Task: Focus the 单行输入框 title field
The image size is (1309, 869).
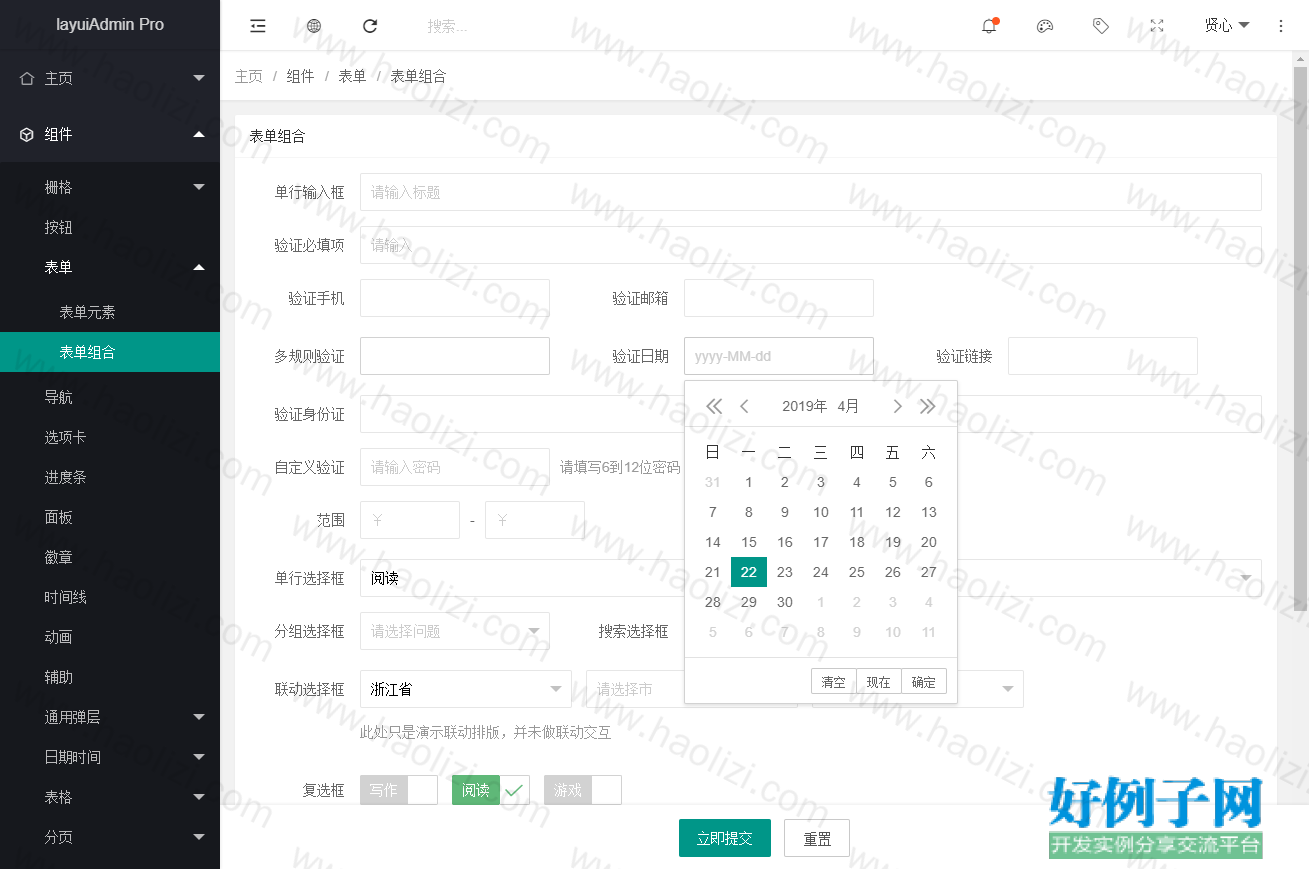Action: (811, 192)
